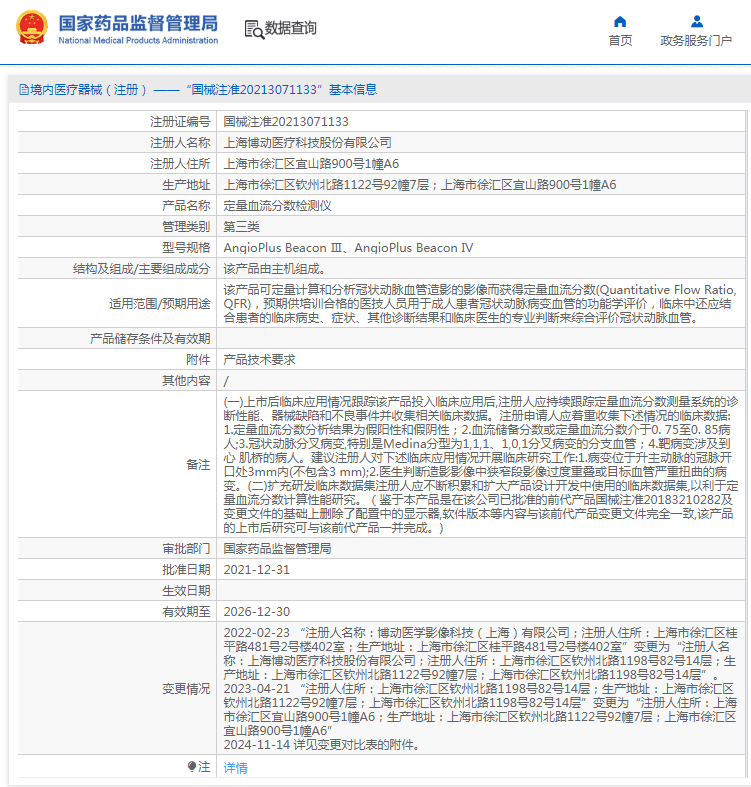Click the 适用范围/预期用途 label

pyautogui.click(x=160, y=304)
